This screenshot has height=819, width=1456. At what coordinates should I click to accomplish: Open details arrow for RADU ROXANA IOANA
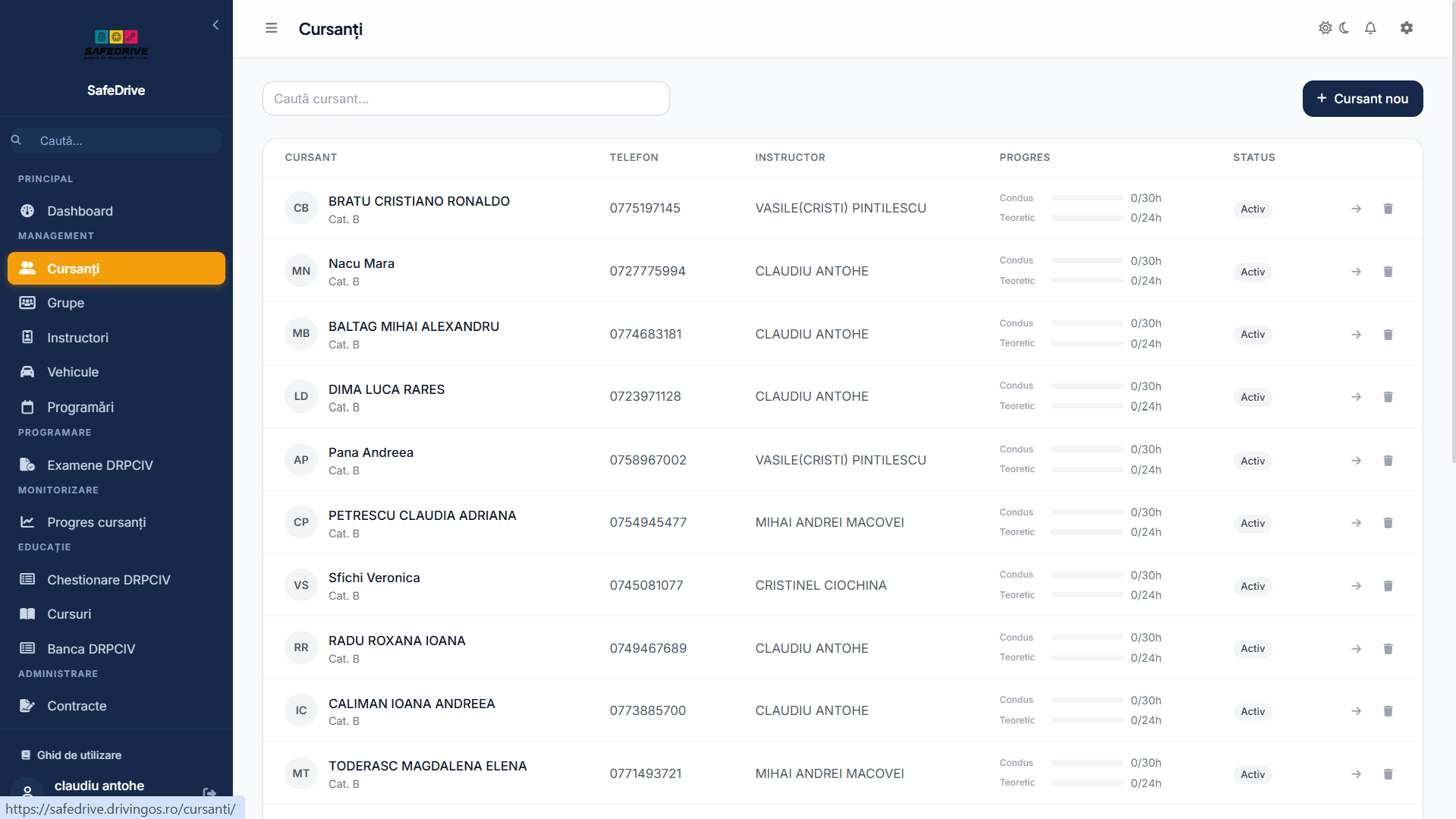point(1356,649)
